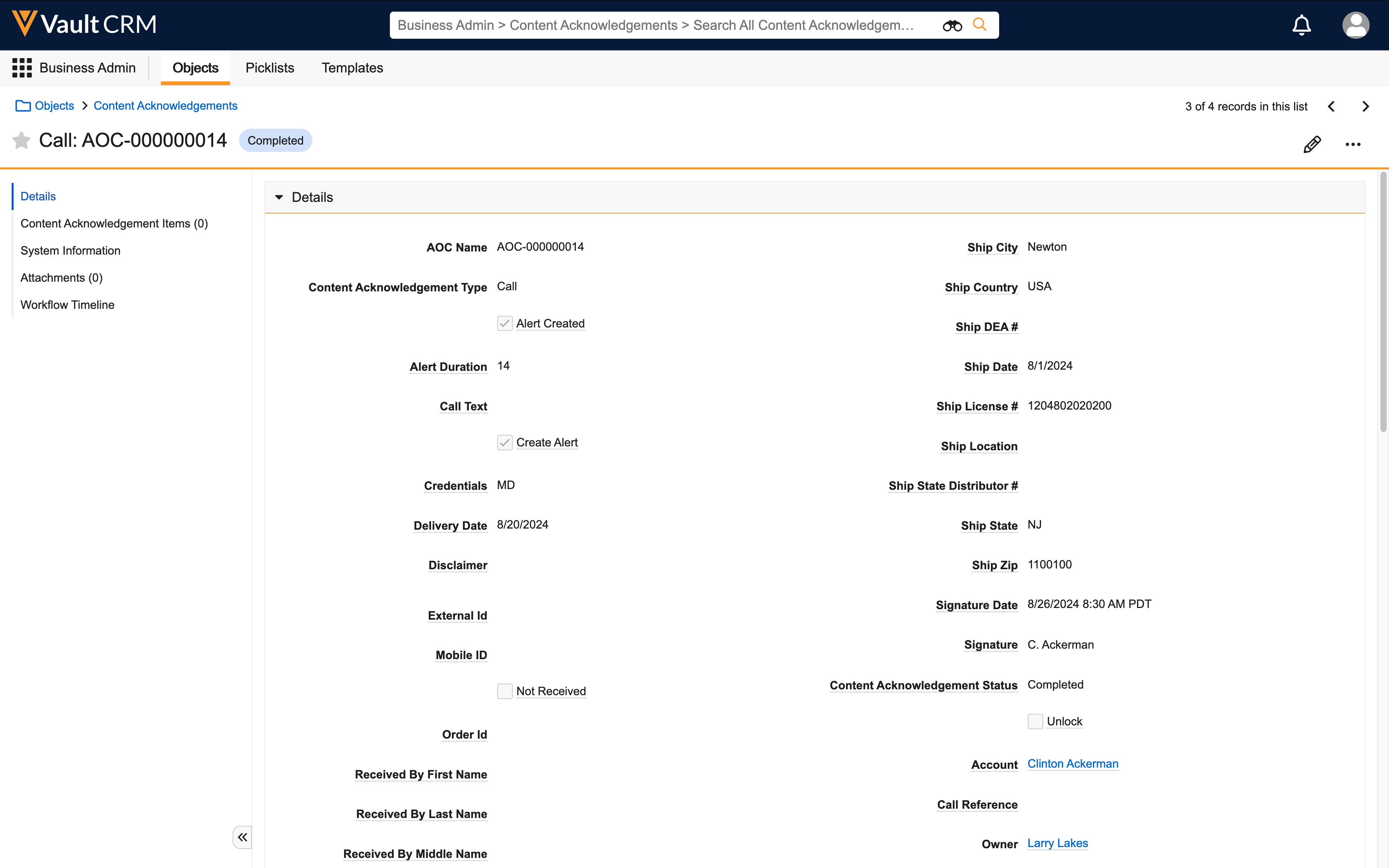Open the app launcher grid icon
The image size is (1389, 868).
coord(22,68)
